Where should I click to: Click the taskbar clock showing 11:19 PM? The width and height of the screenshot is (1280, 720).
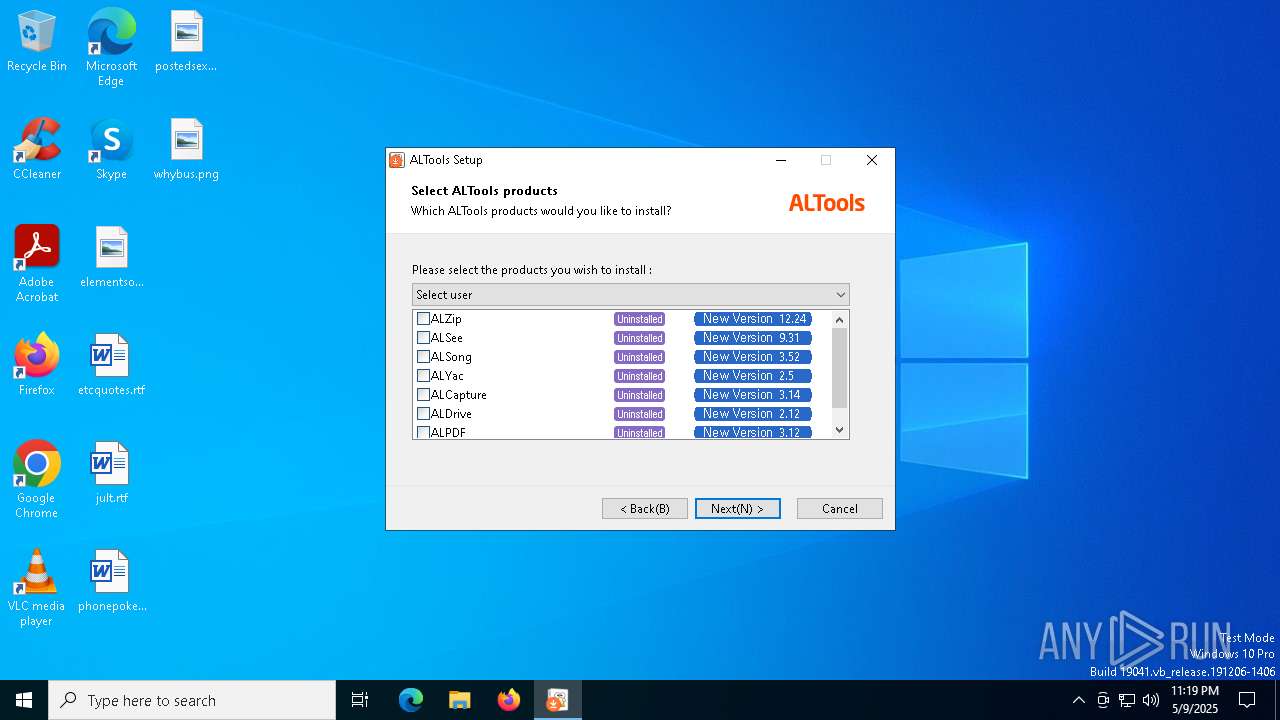1195,700
